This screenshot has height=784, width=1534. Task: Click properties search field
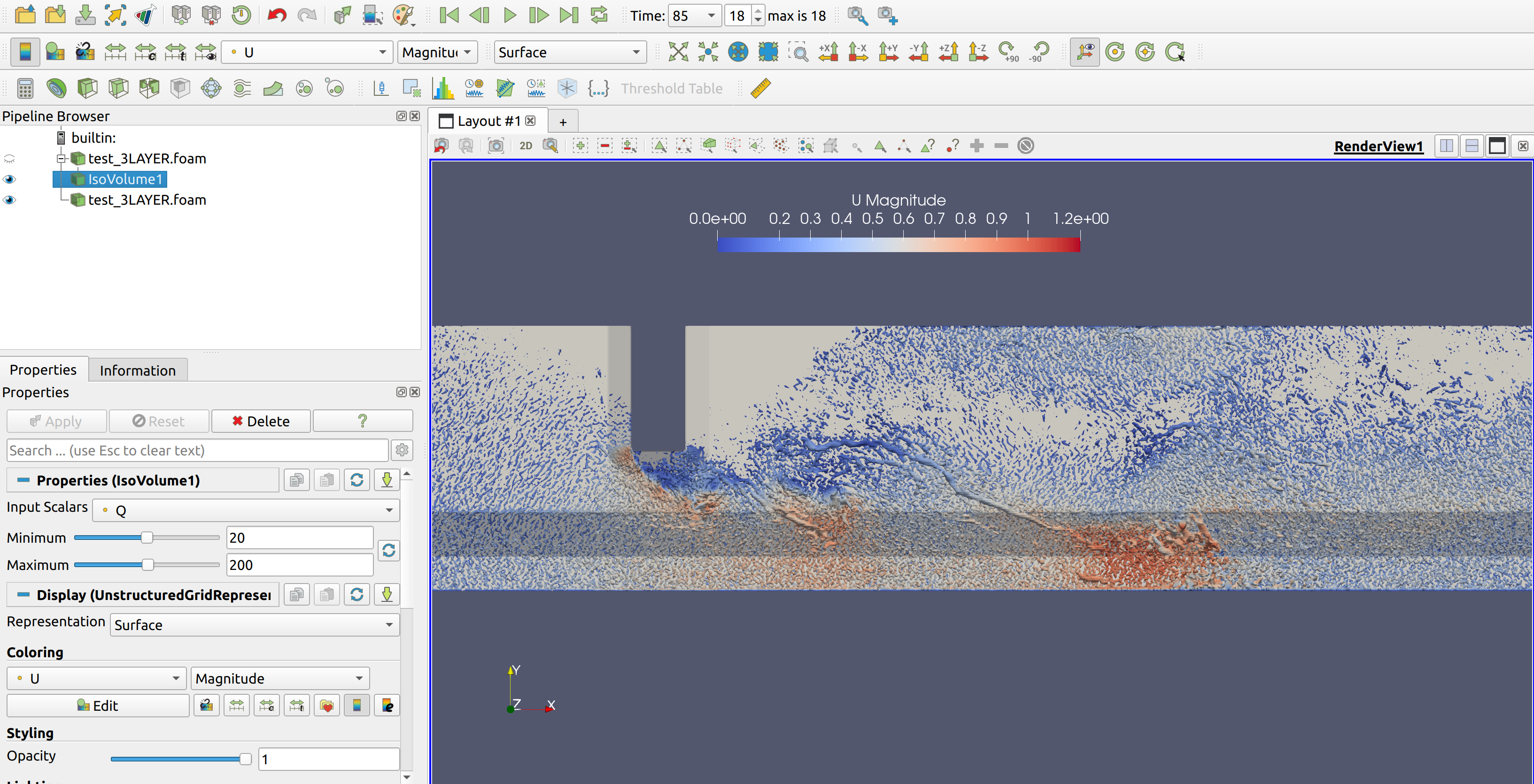197,451
